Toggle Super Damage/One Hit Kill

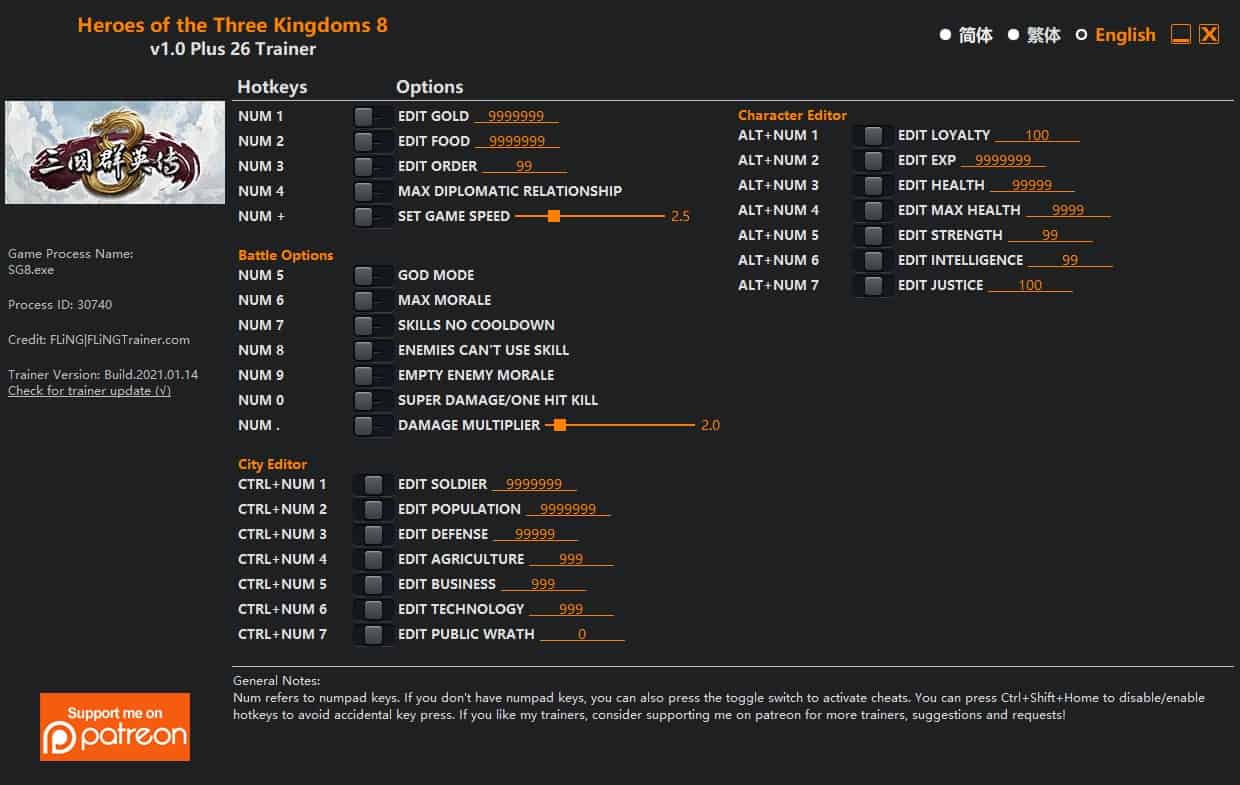(372, 400)
